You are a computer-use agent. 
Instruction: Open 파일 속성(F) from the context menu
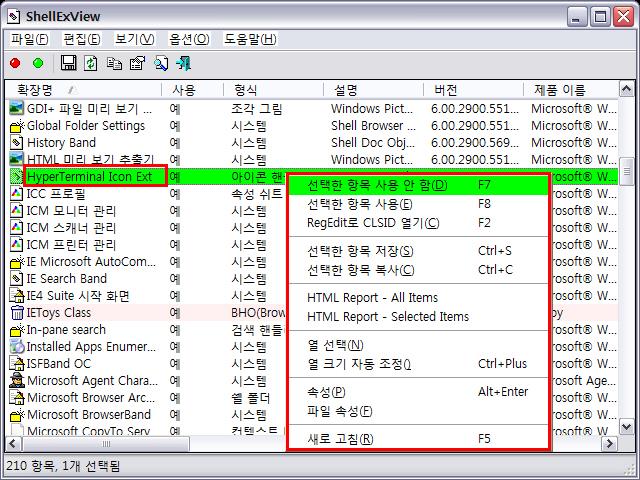[x=418, y=411]
